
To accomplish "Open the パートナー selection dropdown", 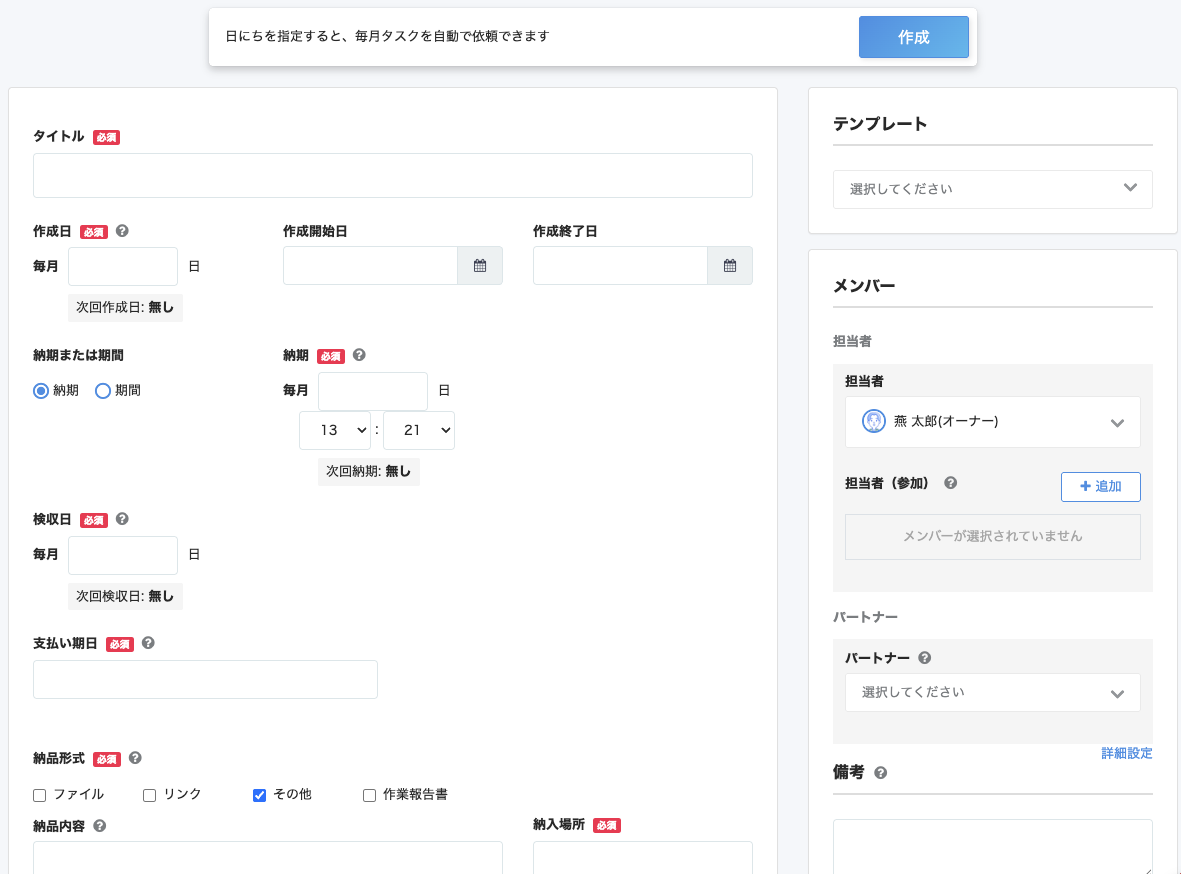I will 992,692.
